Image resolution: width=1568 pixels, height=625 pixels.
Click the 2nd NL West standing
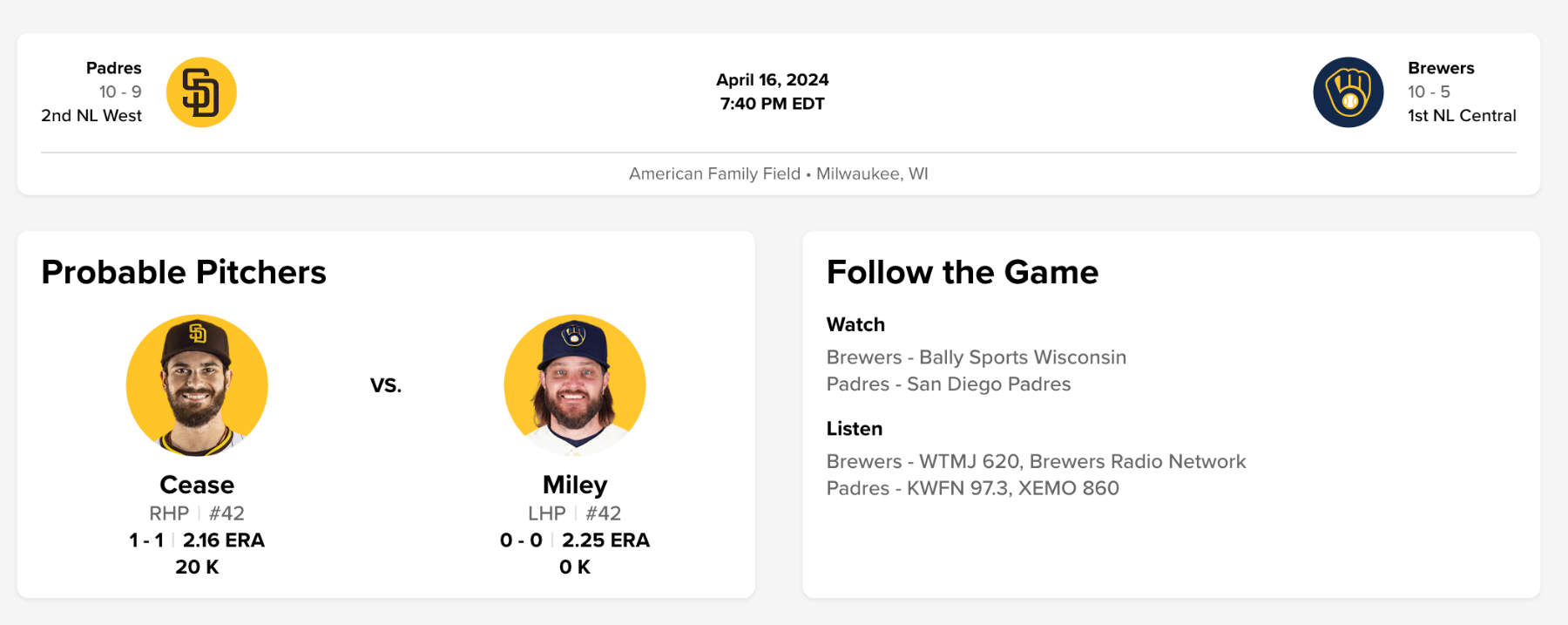tap(91, 115)
